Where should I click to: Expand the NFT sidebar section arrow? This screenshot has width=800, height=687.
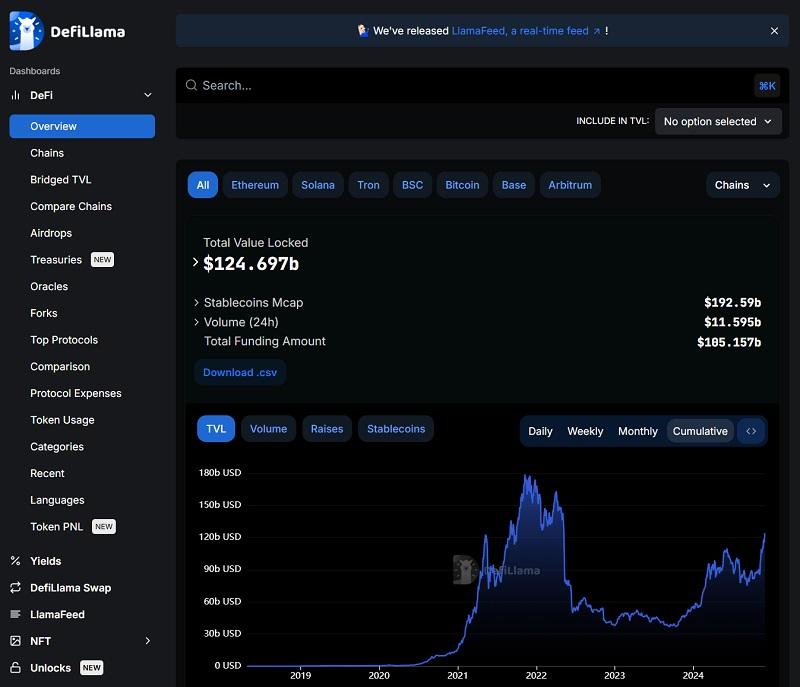point(147,641)
